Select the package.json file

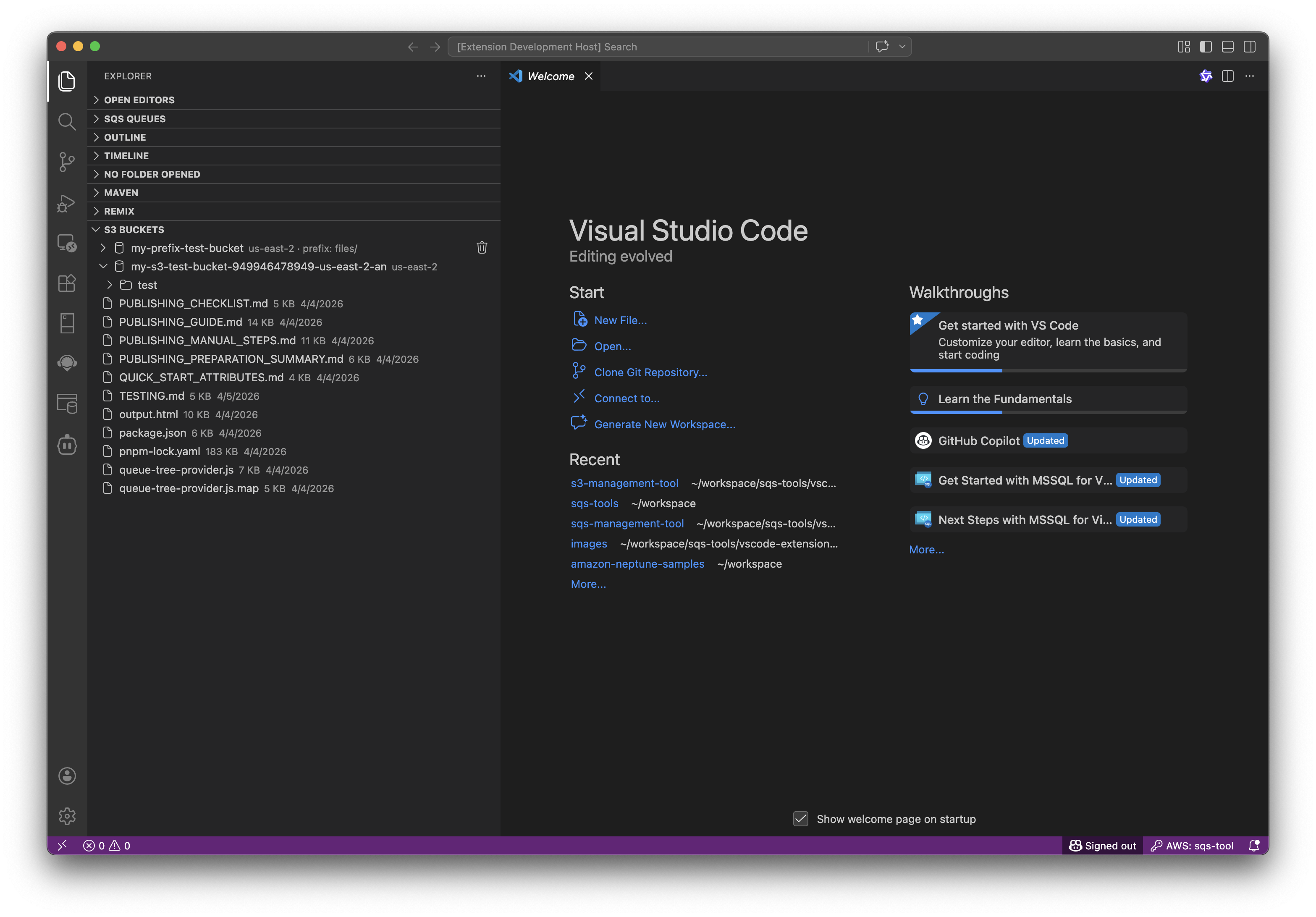click(294, 433)
